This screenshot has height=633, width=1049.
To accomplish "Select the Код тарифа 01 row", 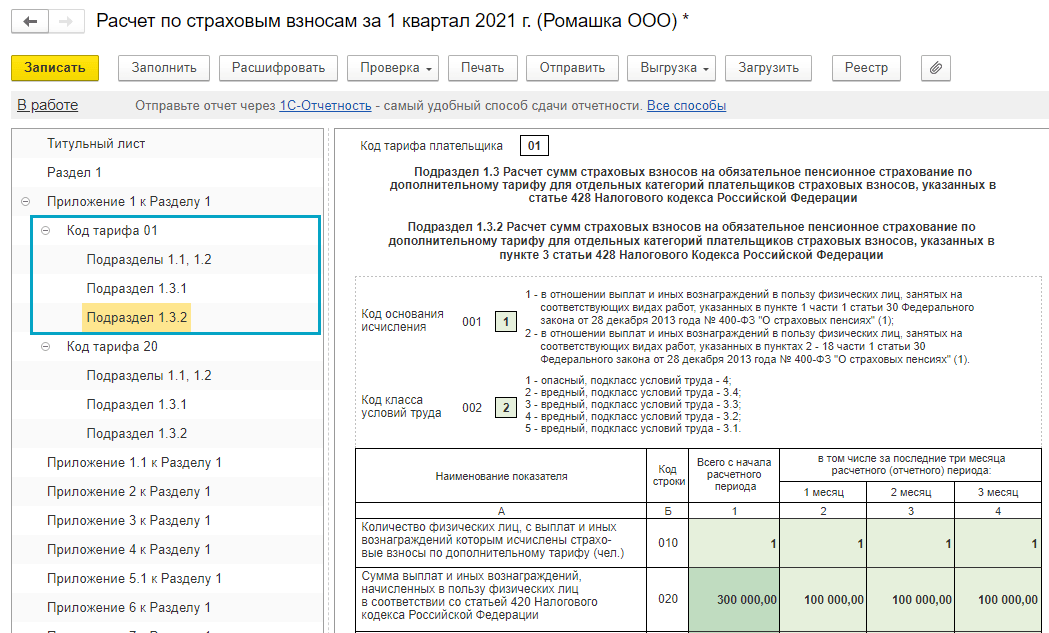I will pos(112,230).
